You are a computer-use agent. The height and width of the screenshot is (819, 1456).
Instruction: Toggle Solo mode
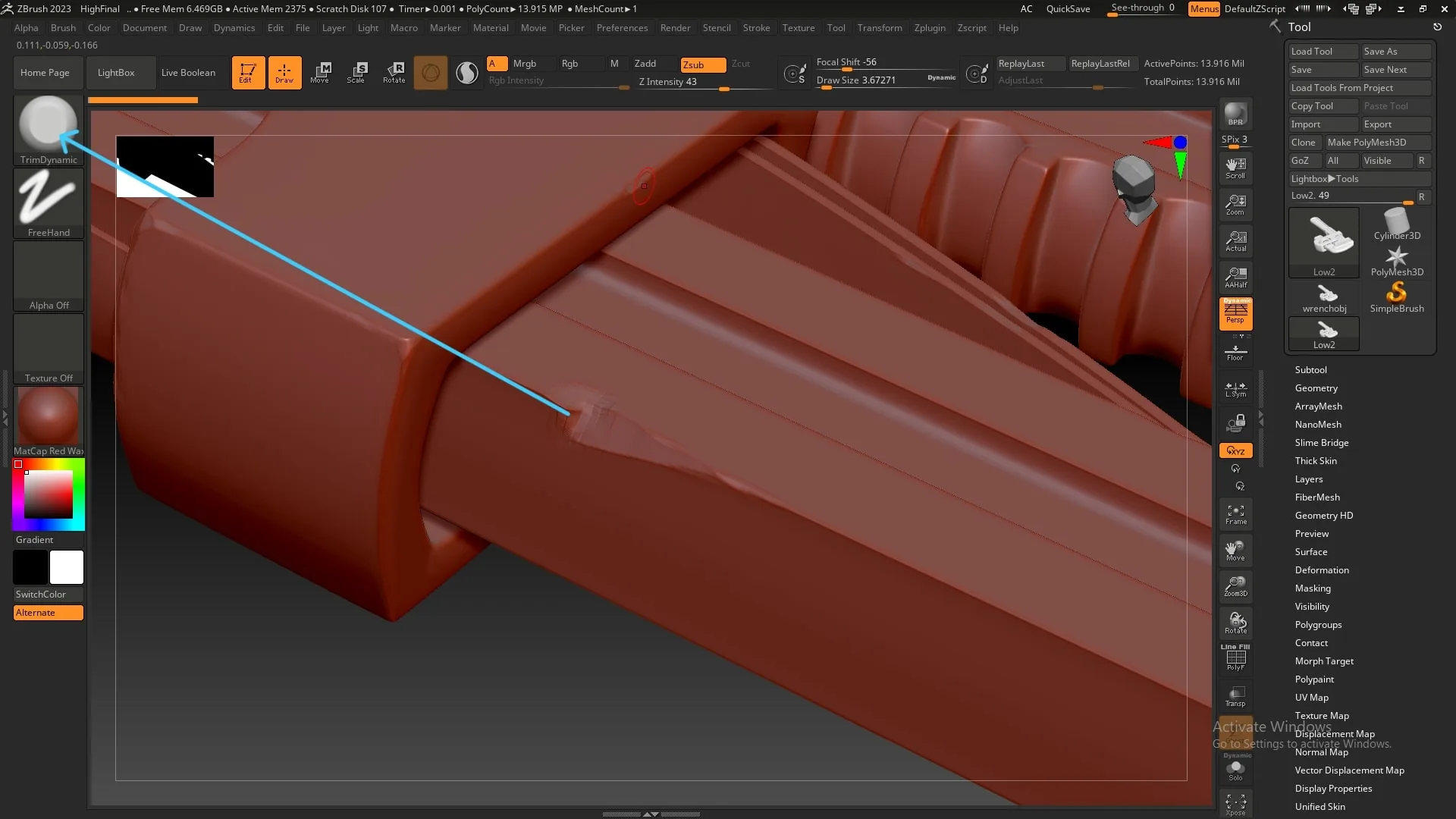(1235, 769)
